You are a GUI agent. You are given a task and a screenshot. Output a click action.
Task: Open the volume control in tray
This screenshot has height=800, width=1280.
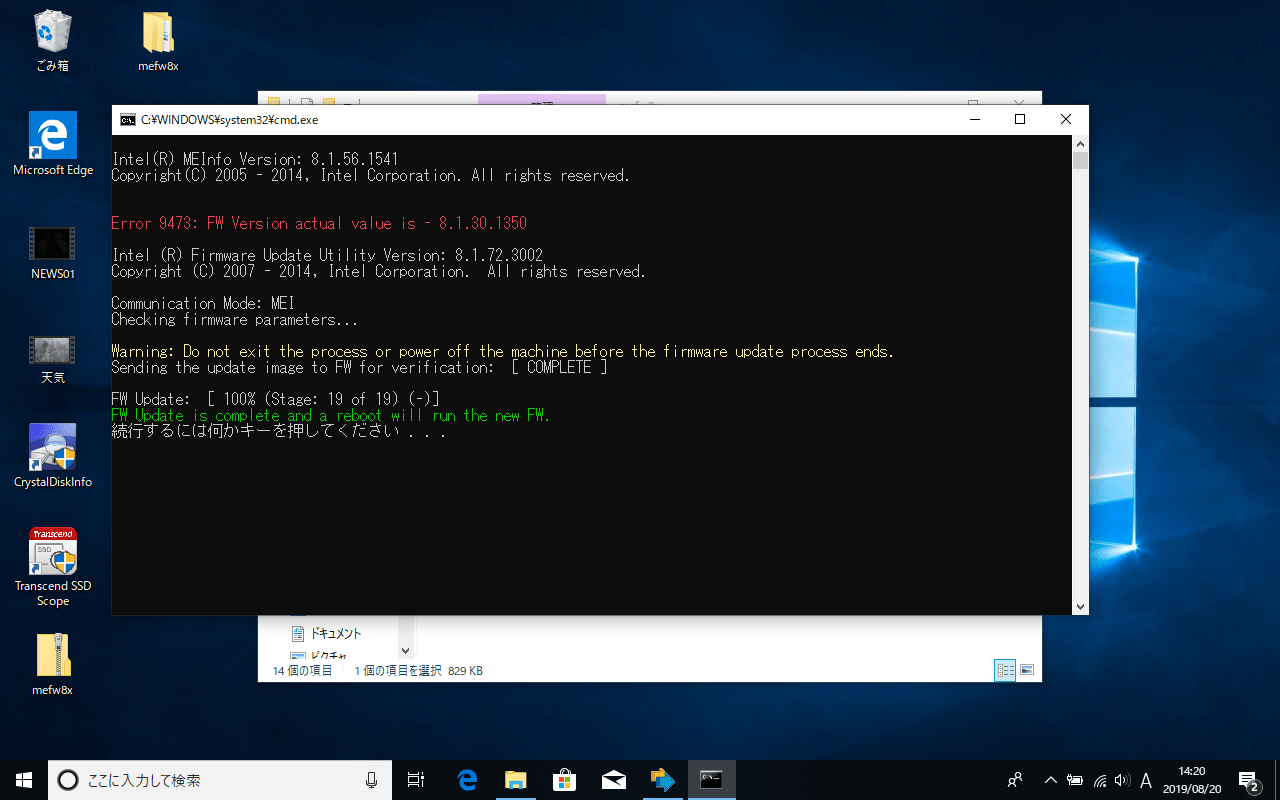tap(1122, 780)
